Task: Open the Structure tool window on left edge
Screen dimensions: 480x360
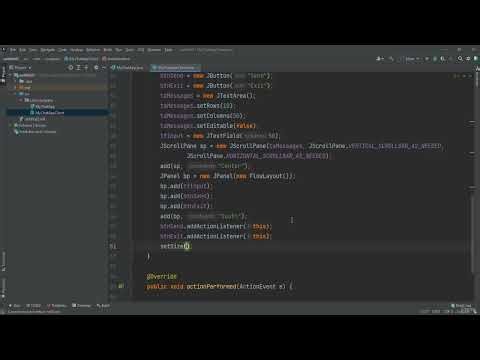Action: click(x=3, y=261)
